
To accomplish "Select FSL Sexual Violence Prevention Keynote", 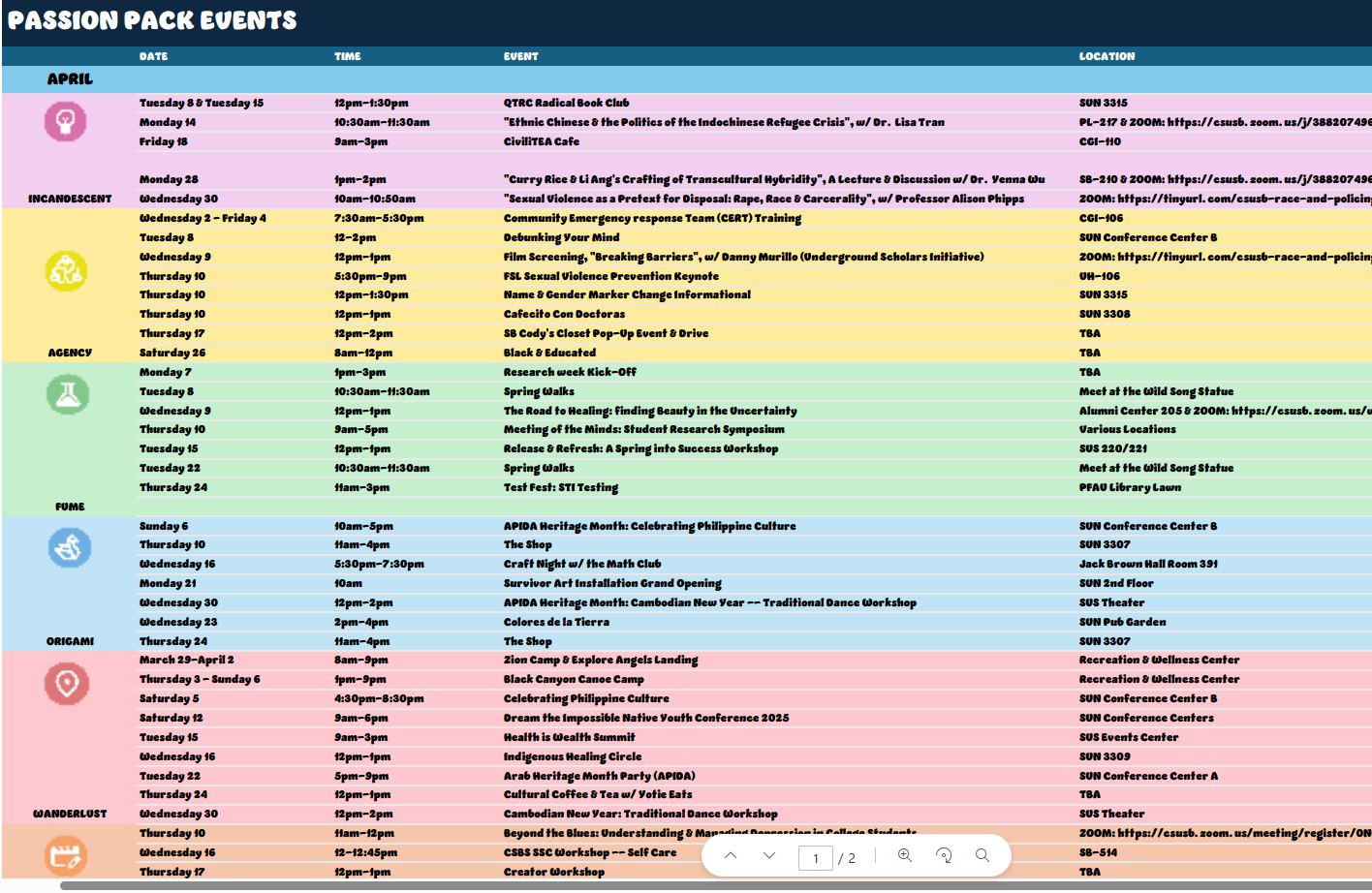I will point(610,276).
